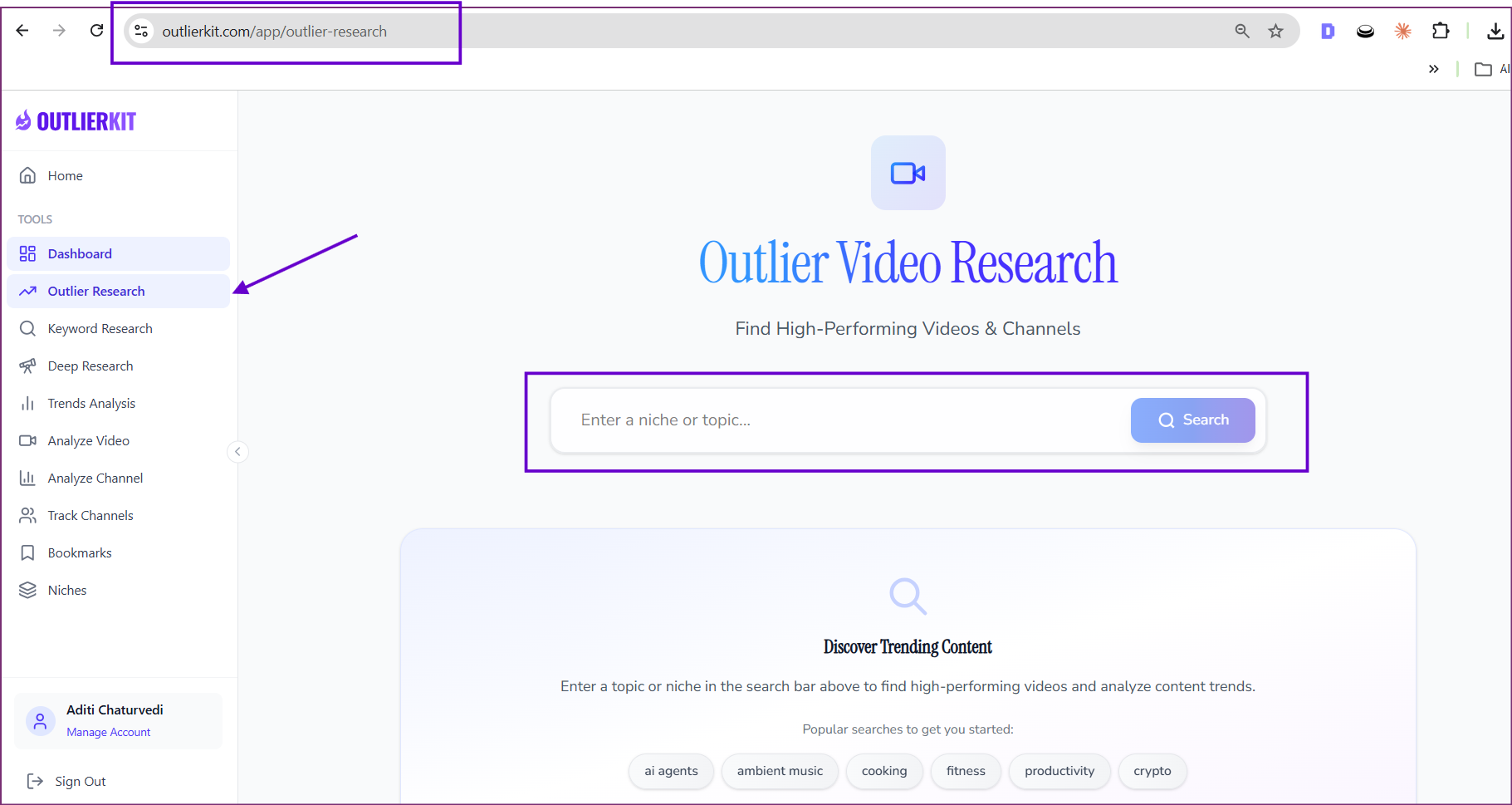
Task: Select the Keyword Research magnifier icon
Action: click(28, 328)
